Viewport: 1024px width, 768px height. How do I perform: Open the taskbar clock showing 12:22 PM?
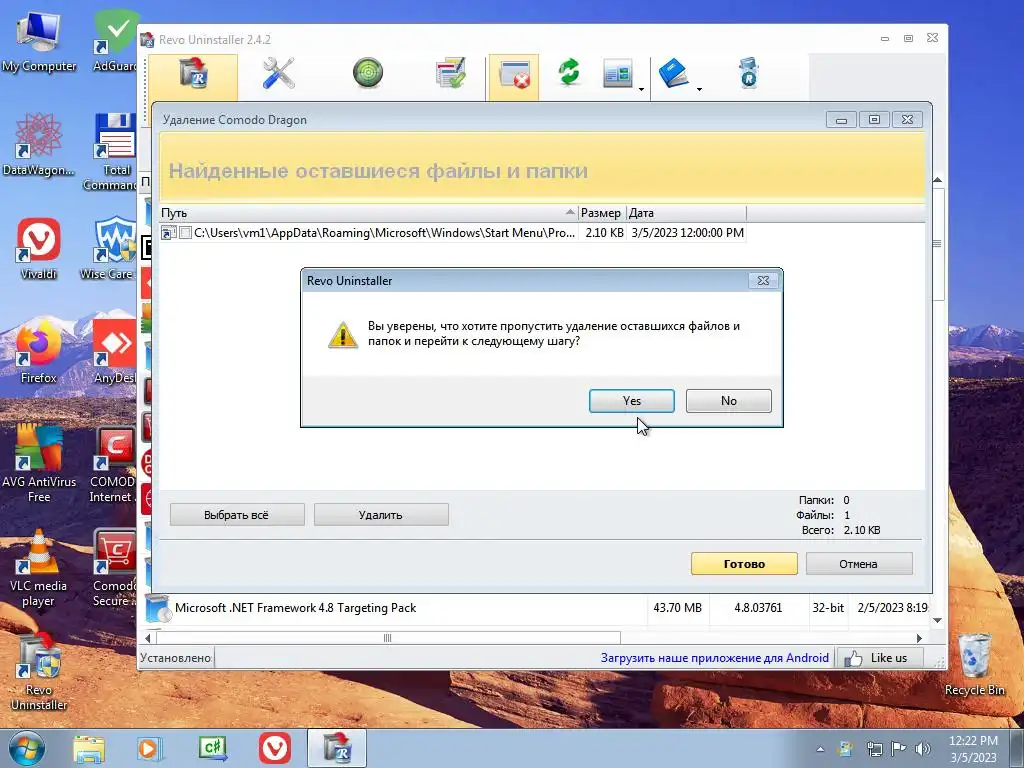(x=973, y=748)
